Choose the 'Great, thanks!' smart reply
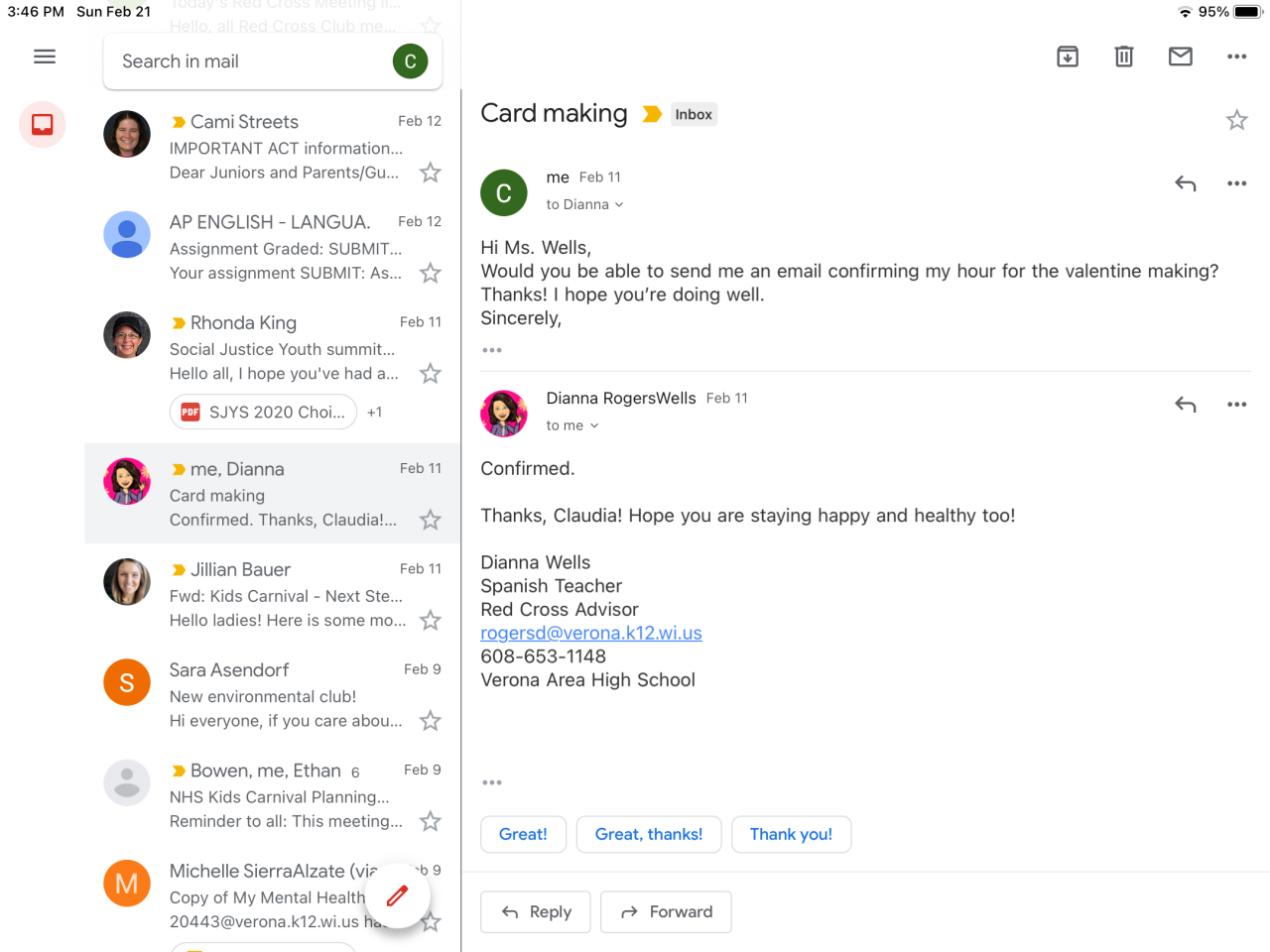 pyautogui.click(x=649, y=835)
